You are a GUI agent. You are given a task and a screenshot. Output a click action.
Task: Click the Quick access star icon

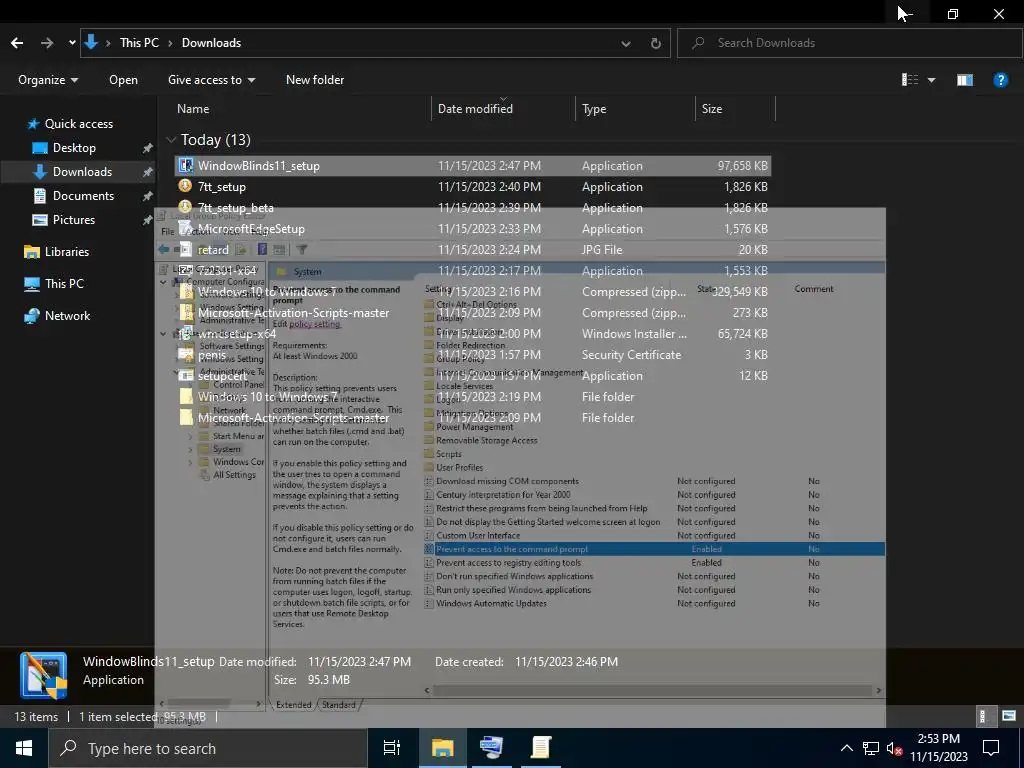pyautogui.click(x=33, y=123)
